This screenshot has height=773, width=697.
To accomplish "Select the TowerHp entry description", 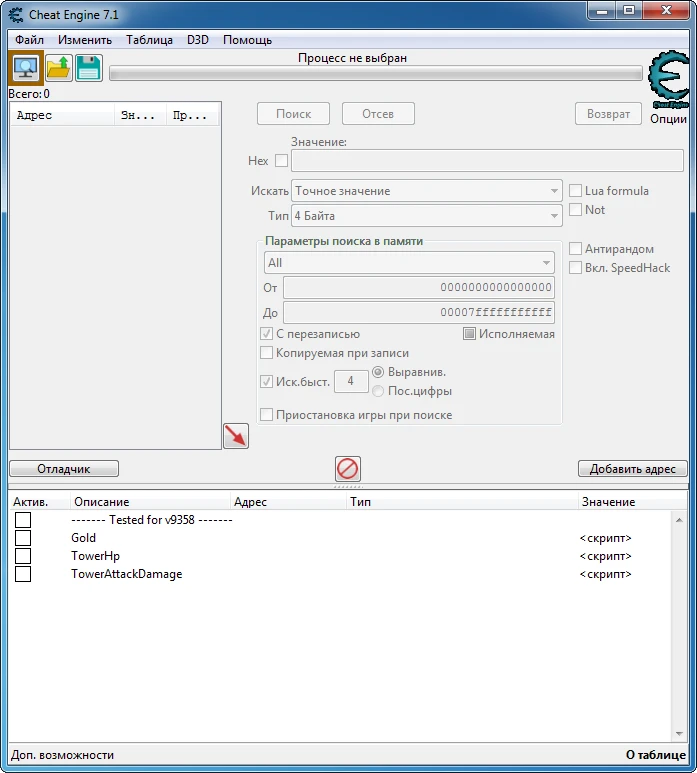I will click(95, 556).
